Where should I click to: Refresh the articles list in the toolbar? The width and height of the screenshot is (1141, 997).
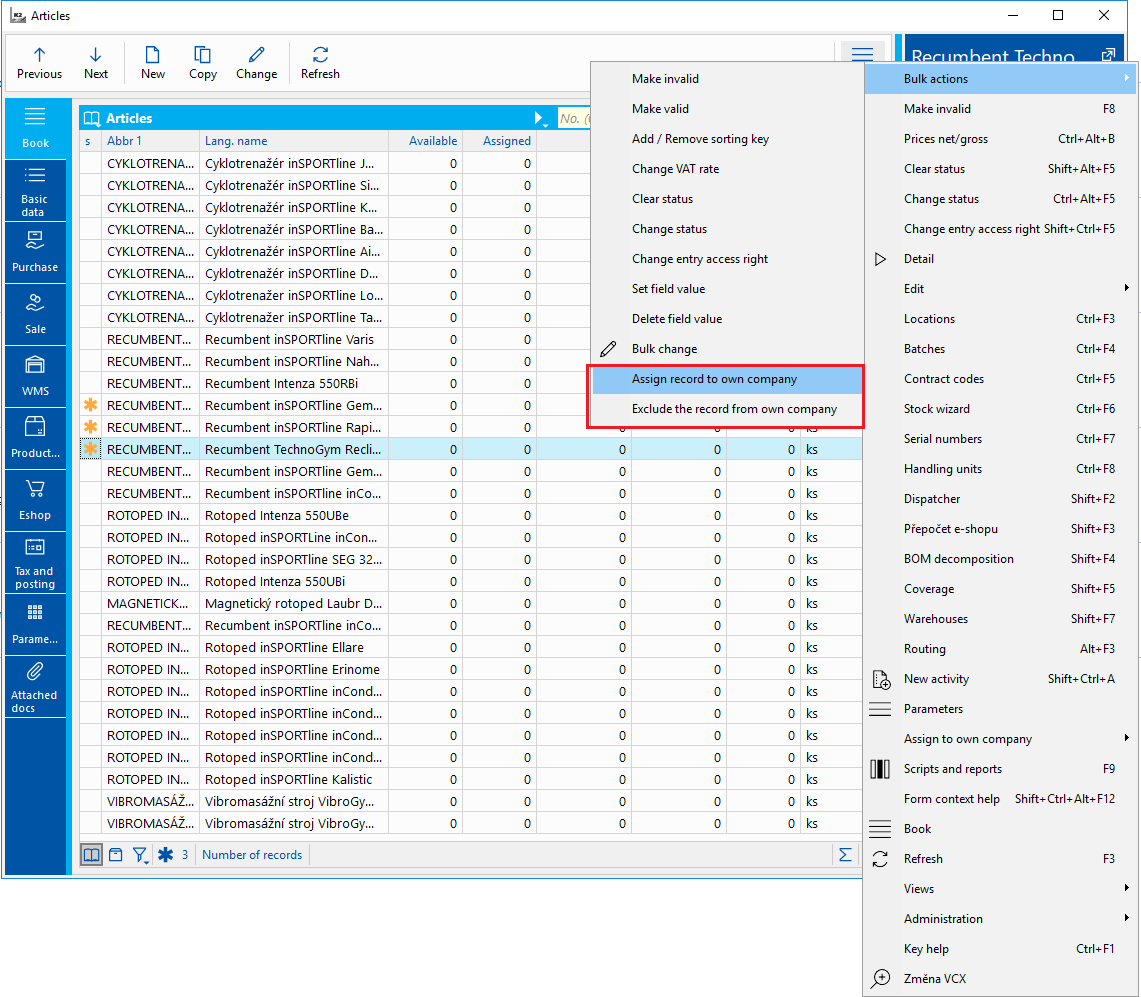[320, 63]
